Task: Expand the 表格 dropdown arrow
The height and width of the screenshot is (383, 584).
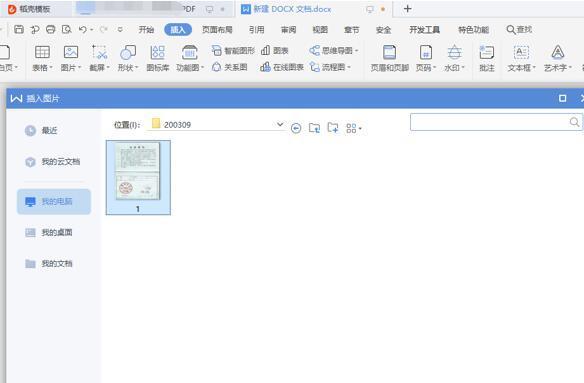Action: click(51, 67)
